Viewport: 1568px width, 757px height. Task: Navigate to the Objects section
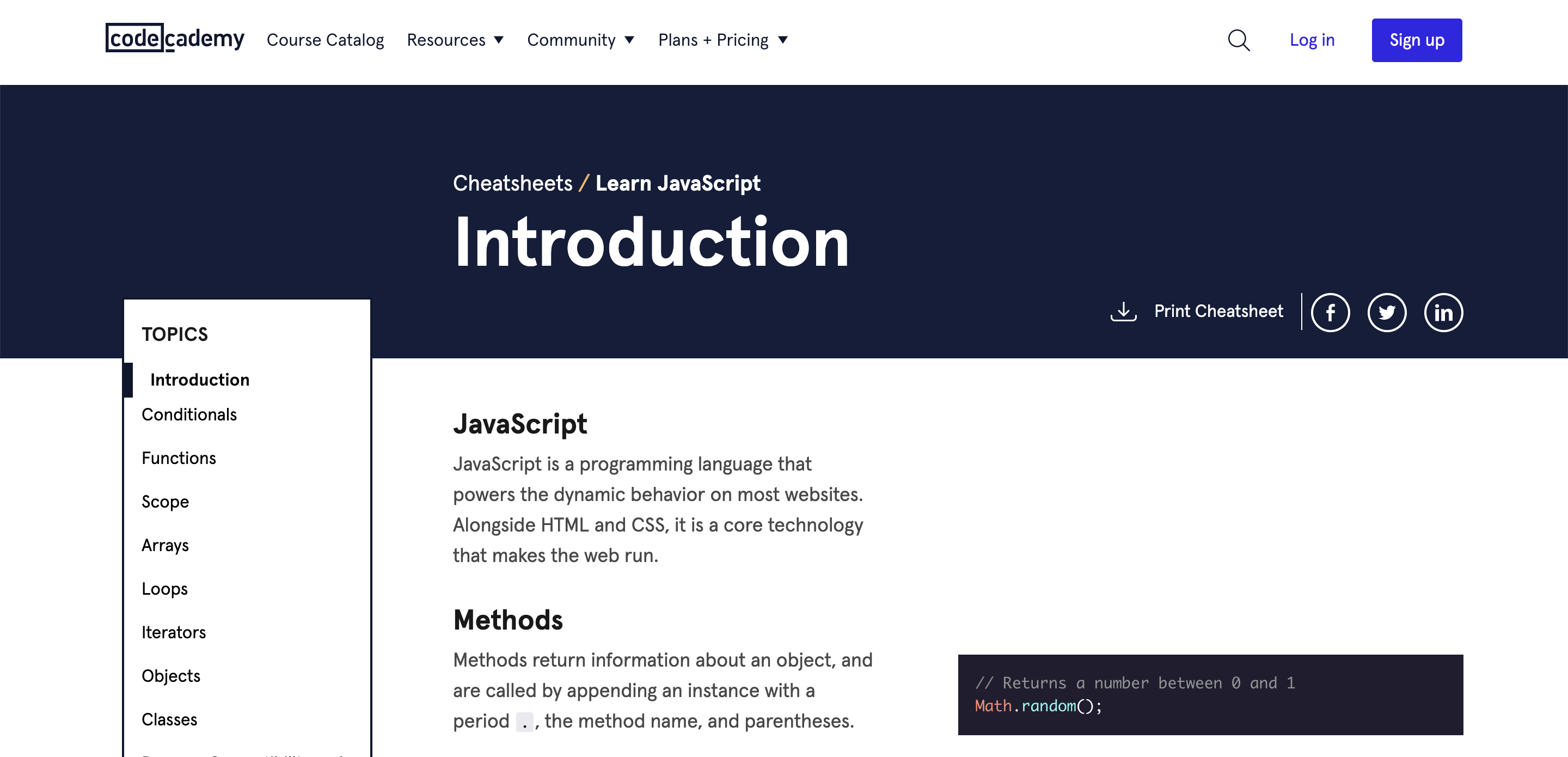pyautogui.click(x=169, y=676)
